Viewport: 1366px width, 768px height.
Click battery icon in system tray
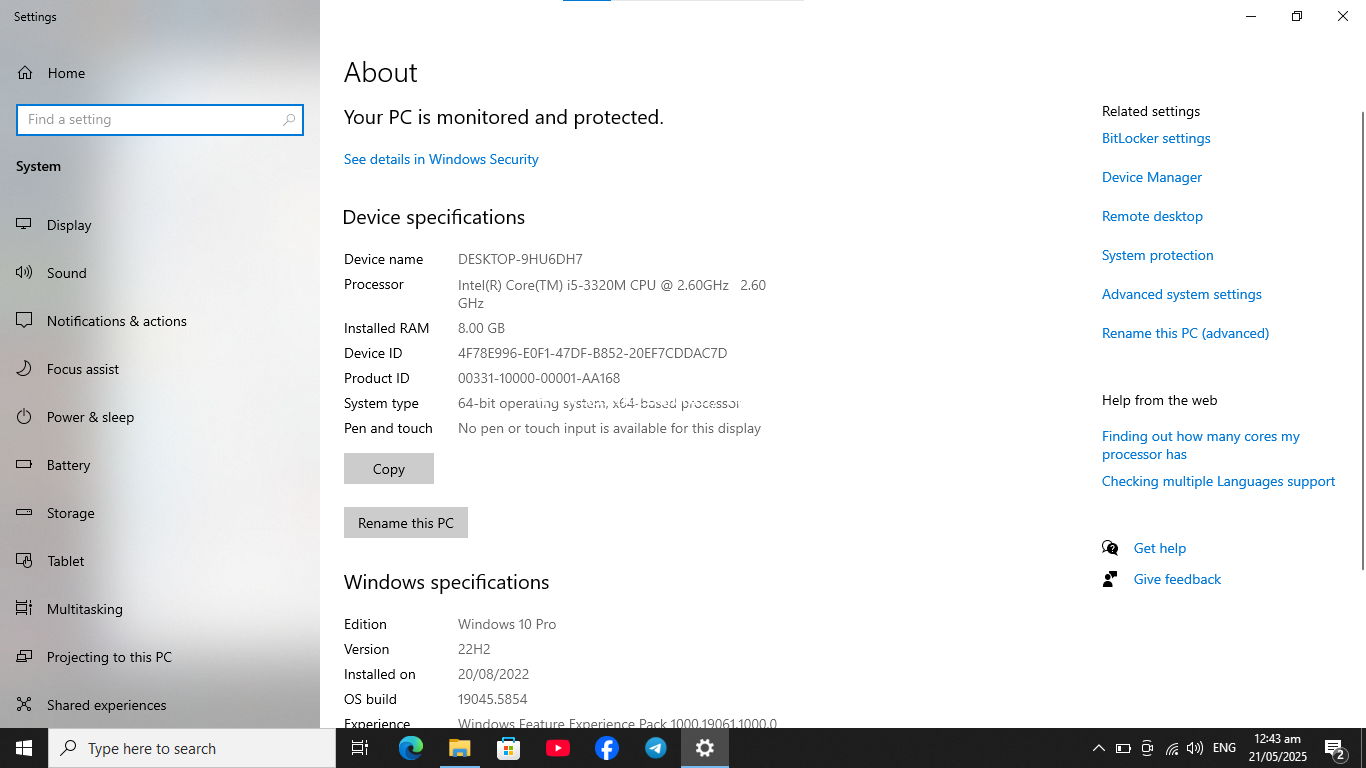[1123, 748]
